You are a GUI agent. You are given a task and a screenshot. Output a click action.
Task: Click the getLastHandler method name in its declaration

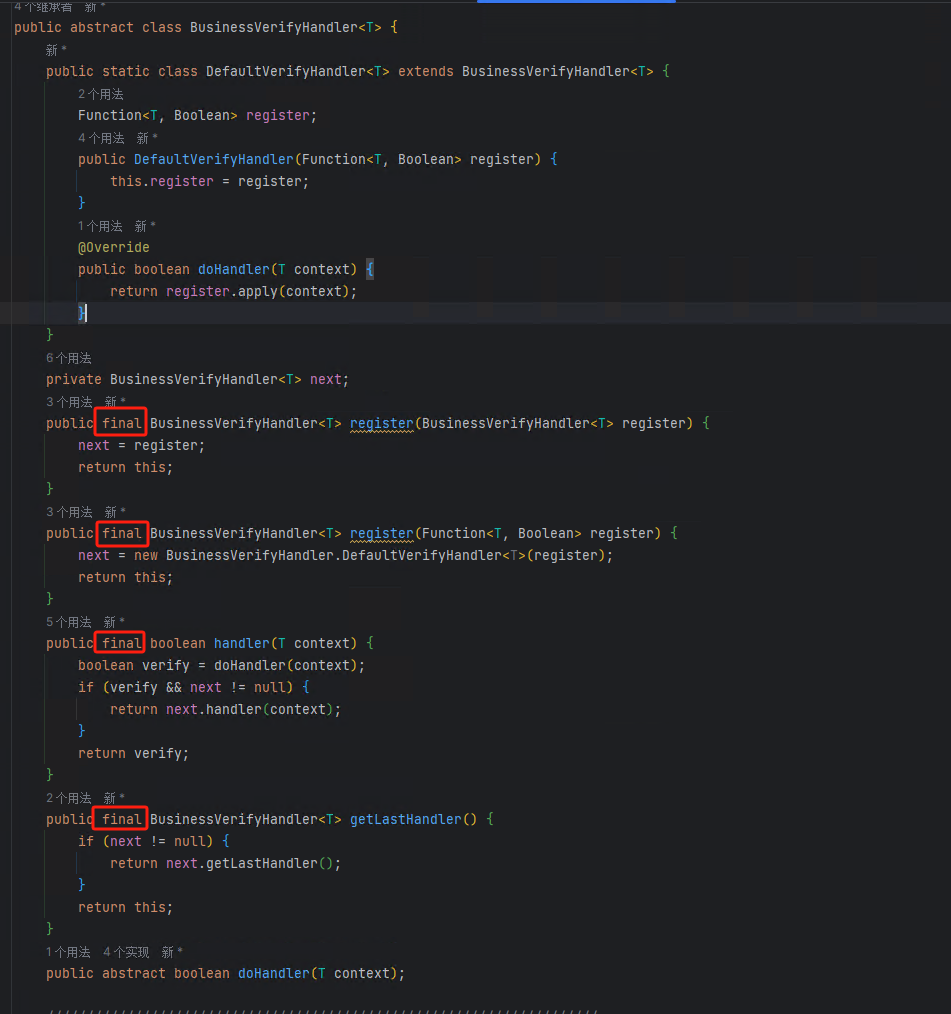[x=405, y=819]
